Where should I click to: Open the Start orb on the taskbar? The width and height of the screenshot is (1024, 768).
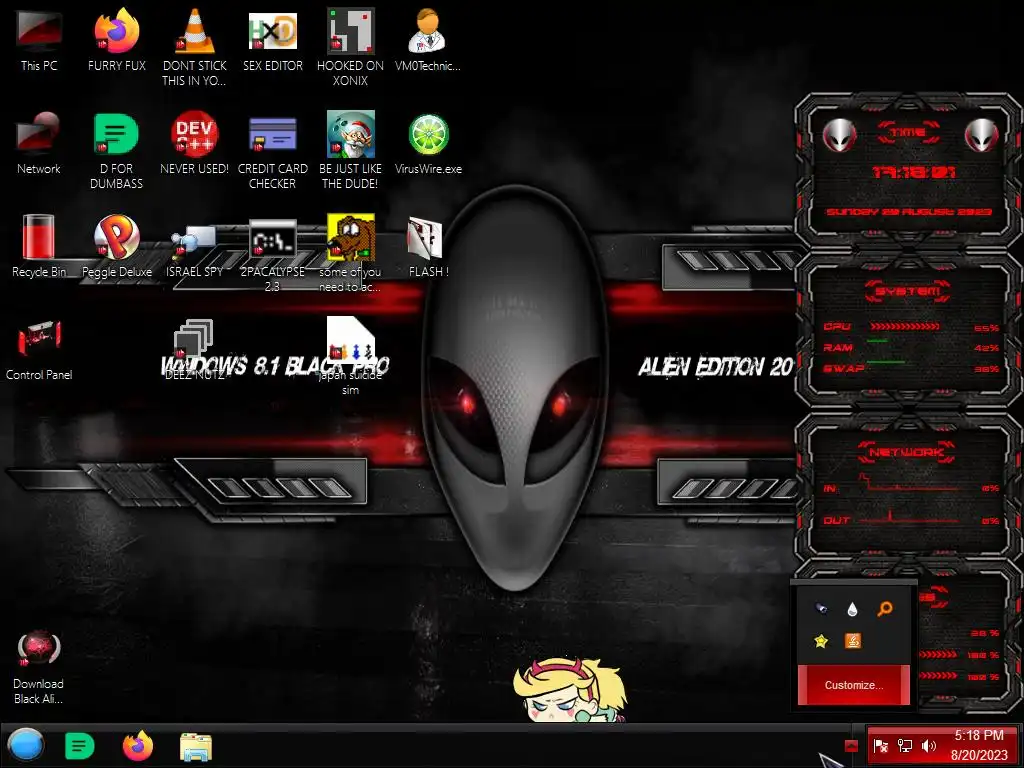(26, 745)
